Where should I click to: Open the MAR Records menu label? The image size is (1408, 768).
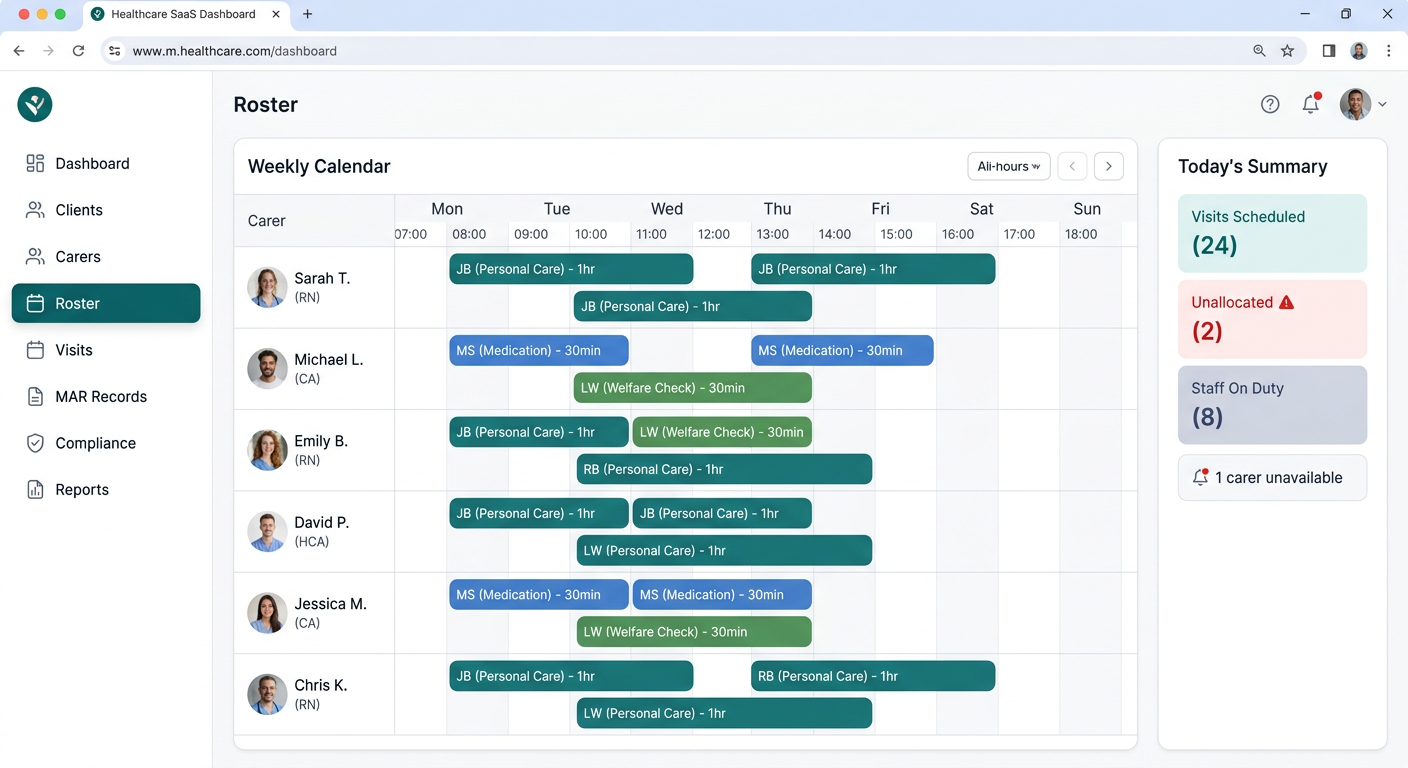pyautogui.click(x=101, y=397)
